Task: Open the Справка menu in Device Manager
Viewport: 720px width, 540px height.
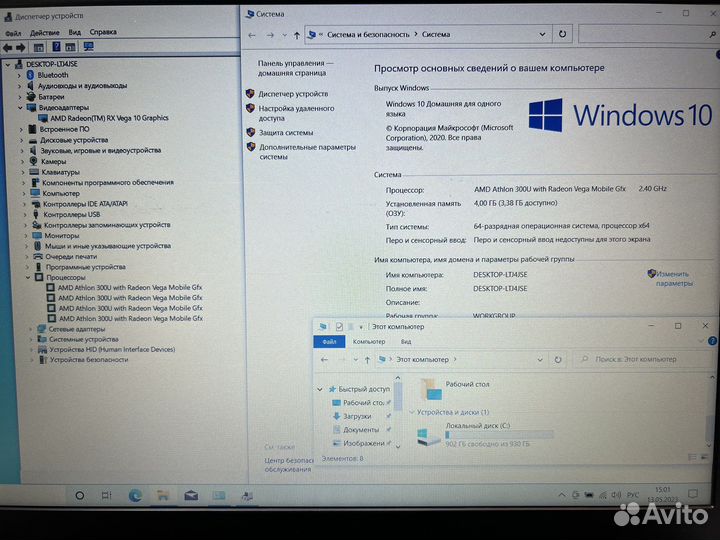Action: [103, 32]
